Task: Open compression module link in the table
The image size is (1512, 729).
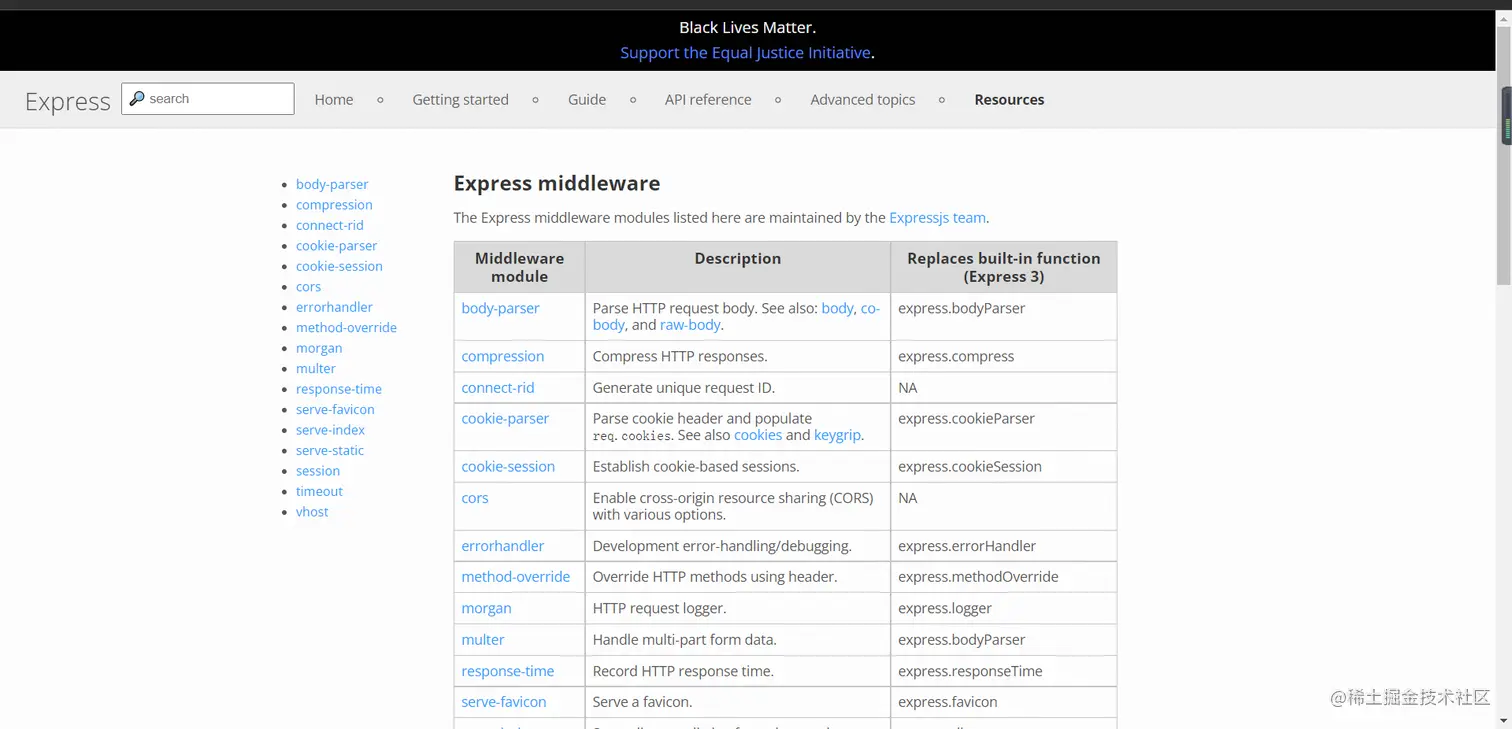Action: pyautogui.click(x=502, y=356)
